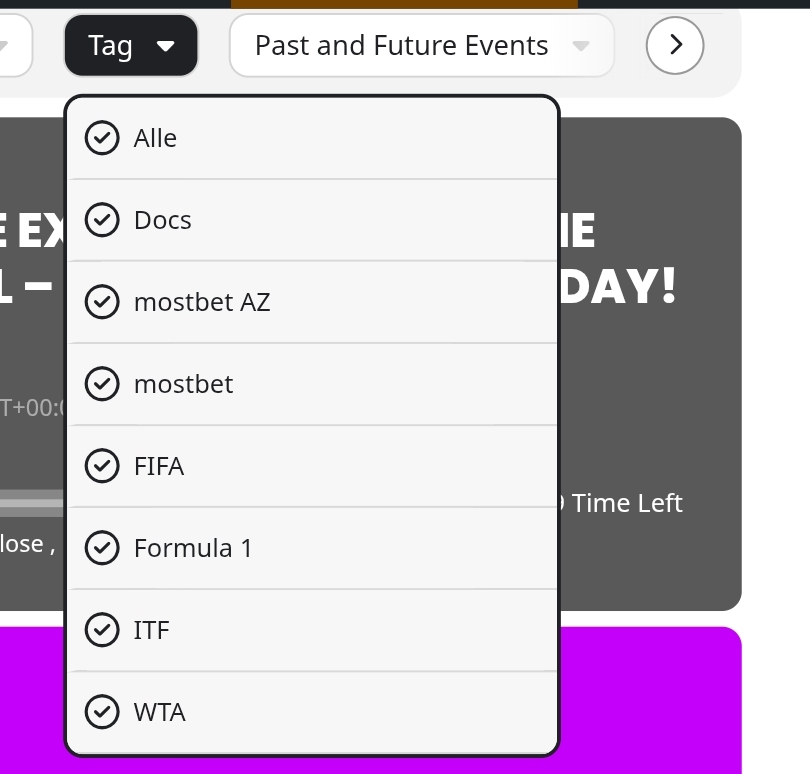Pick the ITF tag from list
The height and width of the screenshot is (774, 810).
[x=152, y=630]
